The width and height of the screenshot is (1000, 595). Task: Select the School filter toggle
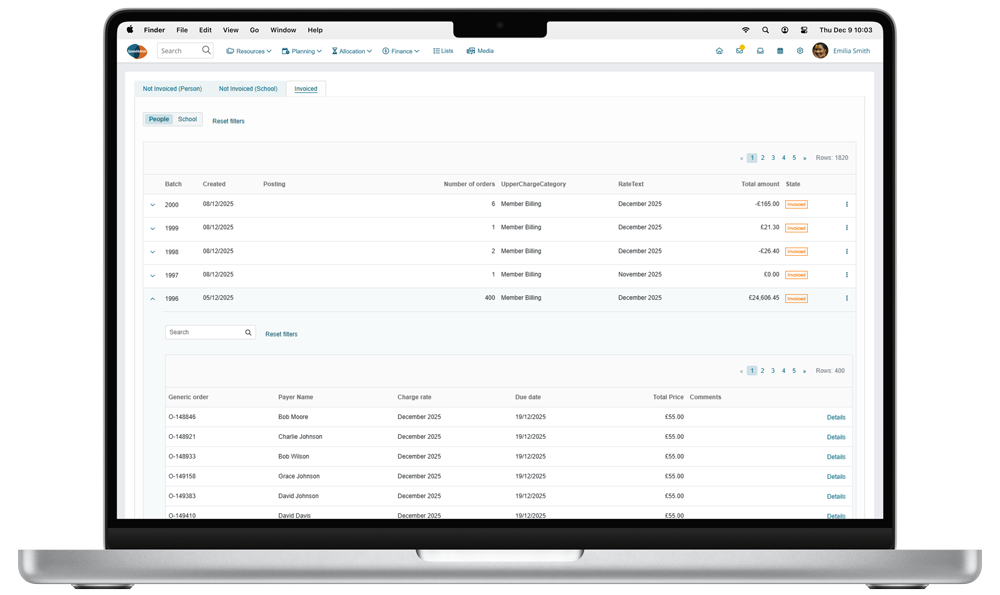point(188,119)
